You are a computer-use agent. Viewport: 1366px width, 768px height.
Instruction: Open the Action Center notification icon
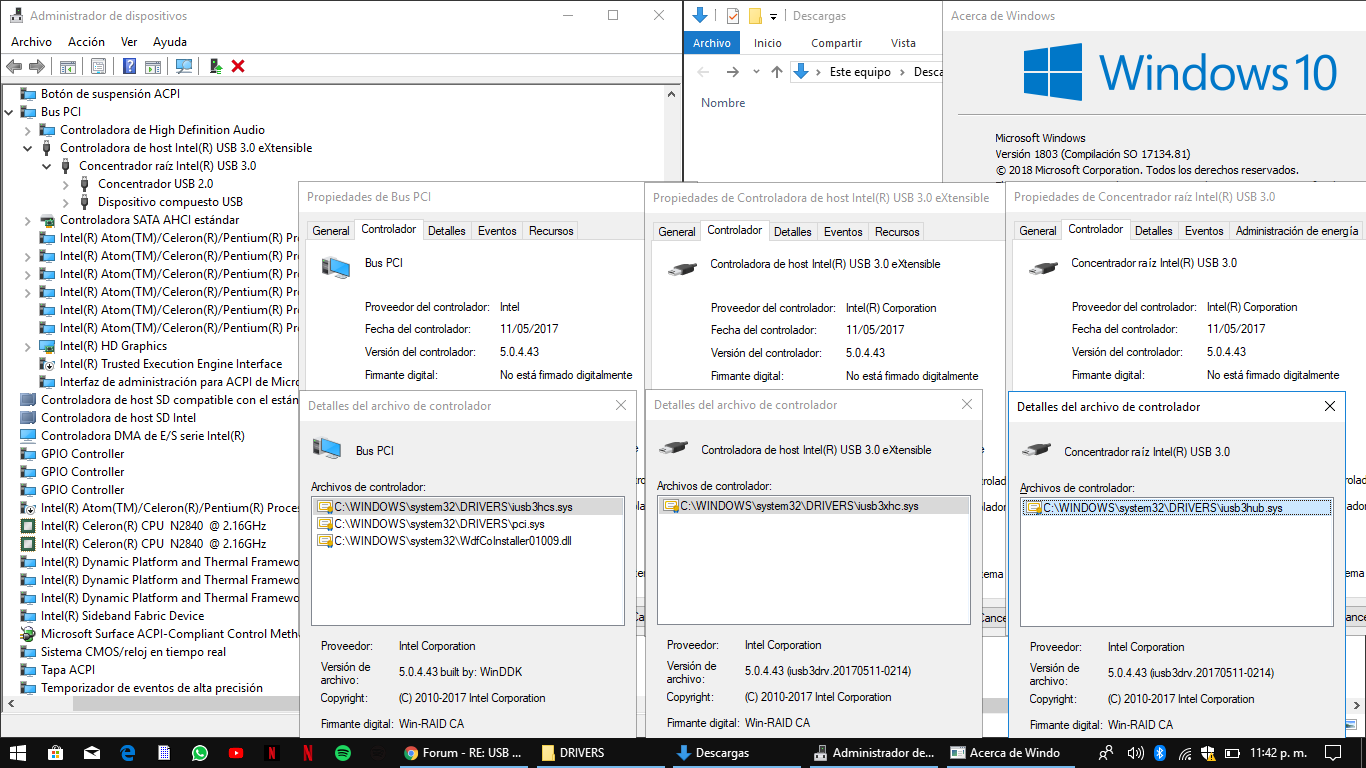tap(1333, 753)
